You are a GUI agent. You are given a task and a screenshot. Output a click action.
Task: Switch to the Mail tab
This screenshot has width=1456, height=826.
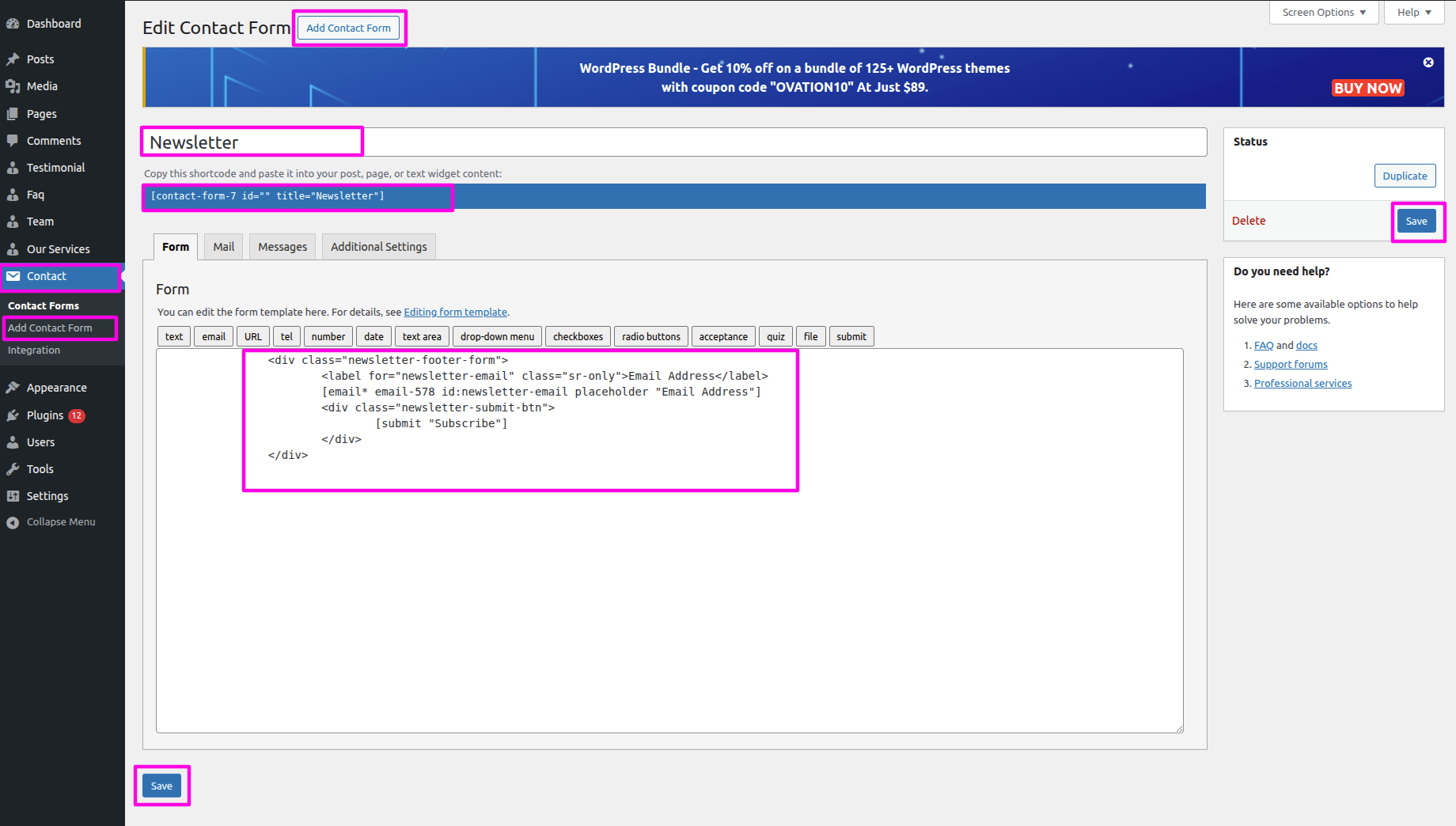(223, 247)
